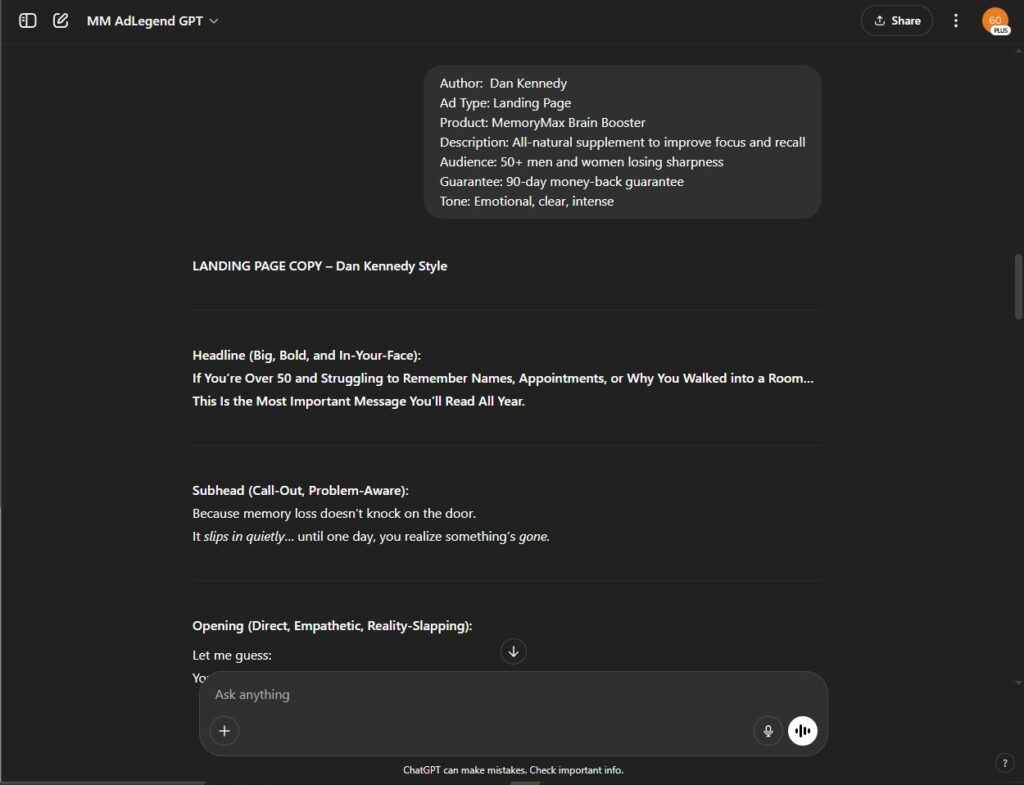Click 'Headline (Big, Bold, and In-Your-Face):' label

pos(306,355)
